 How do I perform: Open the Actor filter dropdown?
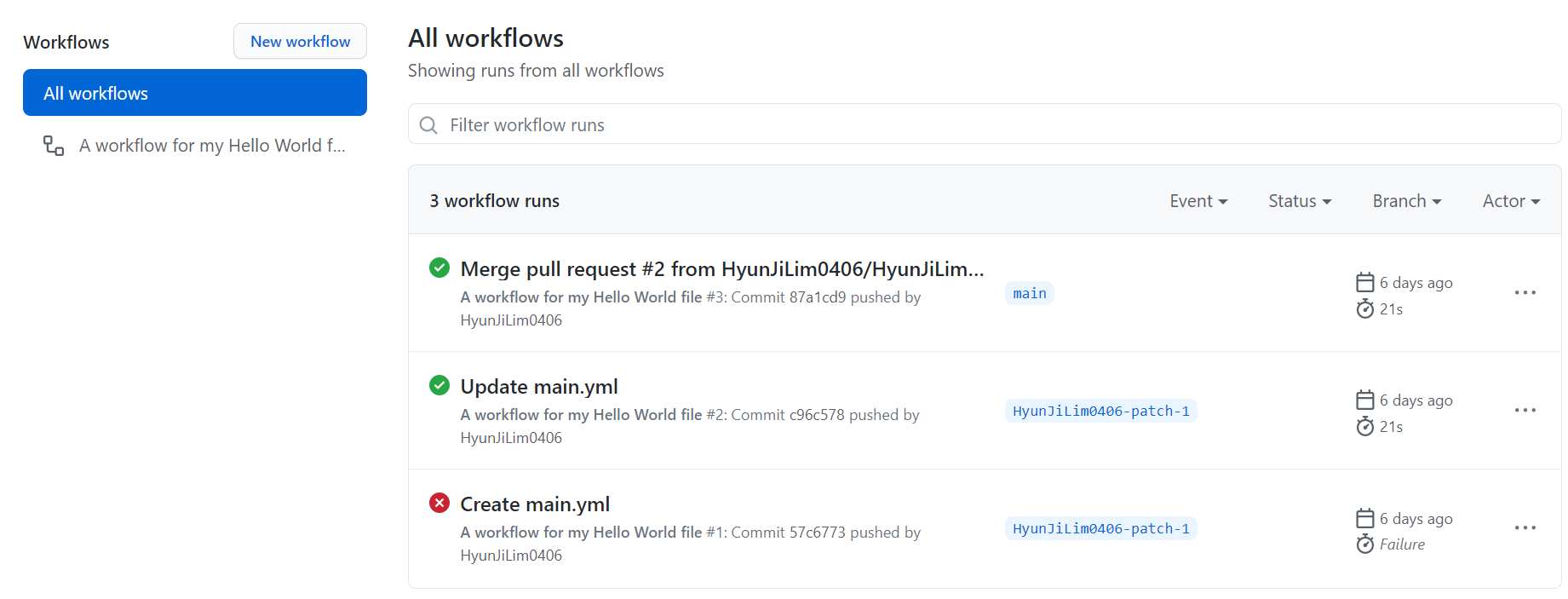pyautogui.click(x=1511, y=201)
